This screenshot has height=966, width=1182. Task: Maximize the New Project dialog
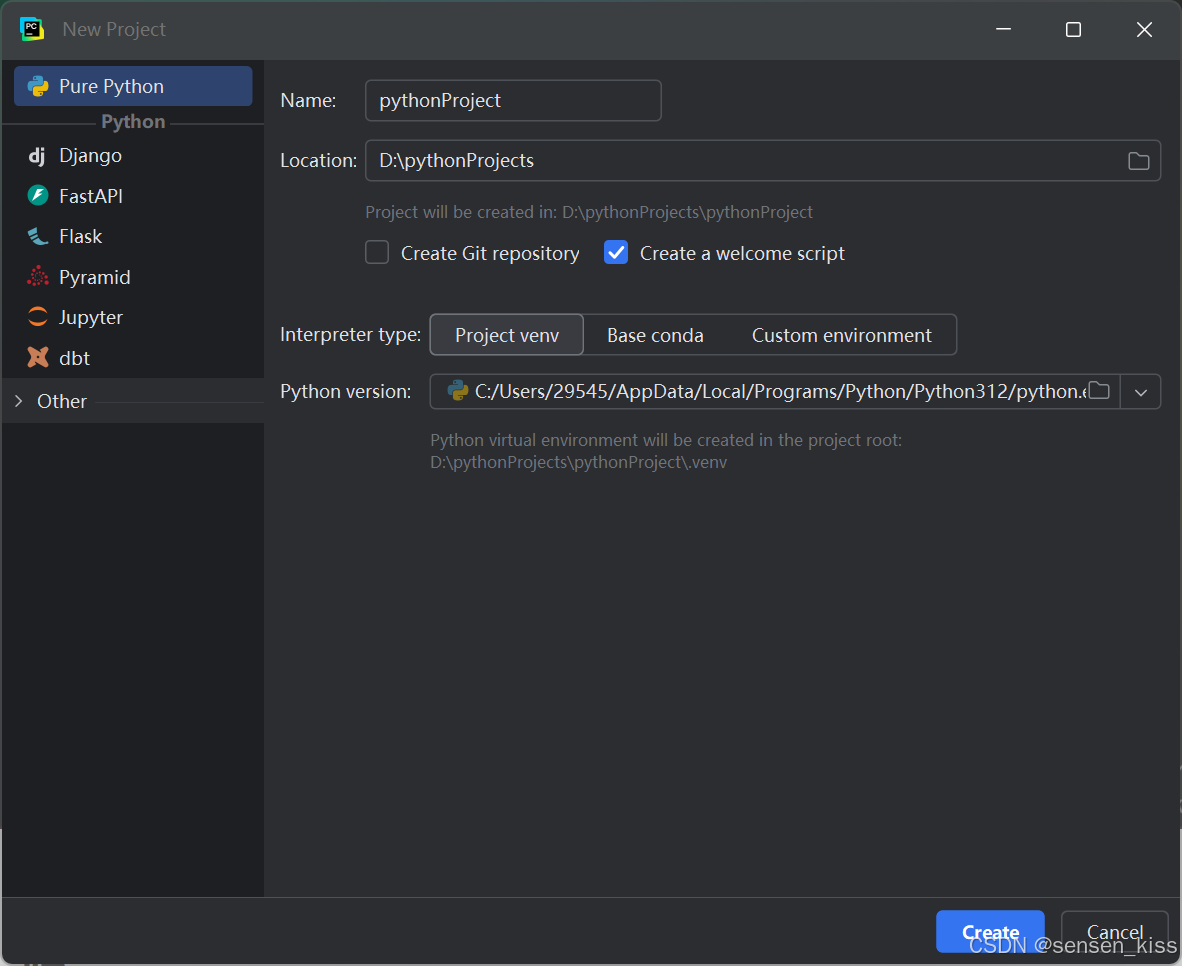click(1073, 29)
